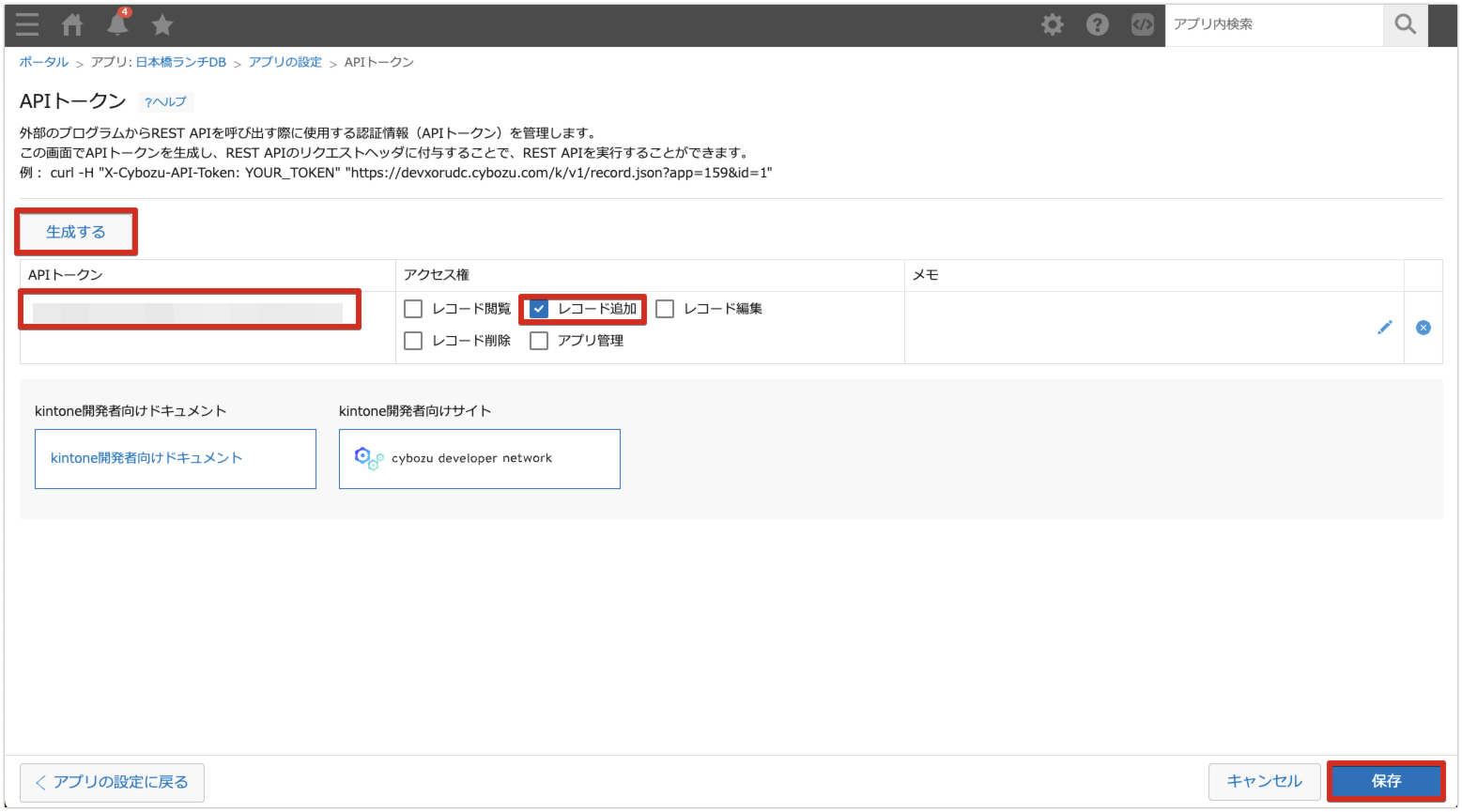Open the help question mark icon
Screen dimensions: 1462x812
pos(1098,24)
